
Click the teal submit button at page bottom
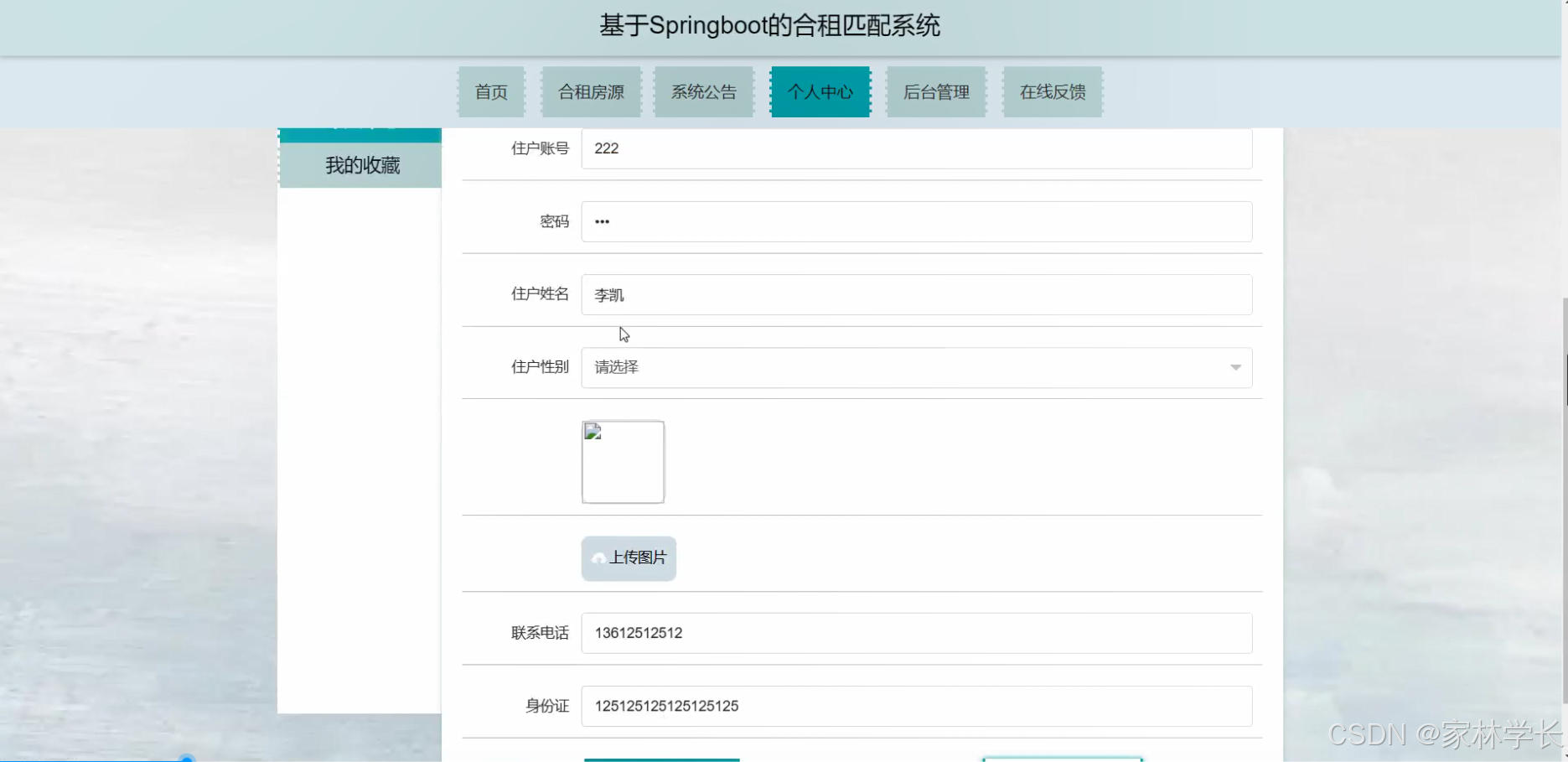(x=661, y=759)
